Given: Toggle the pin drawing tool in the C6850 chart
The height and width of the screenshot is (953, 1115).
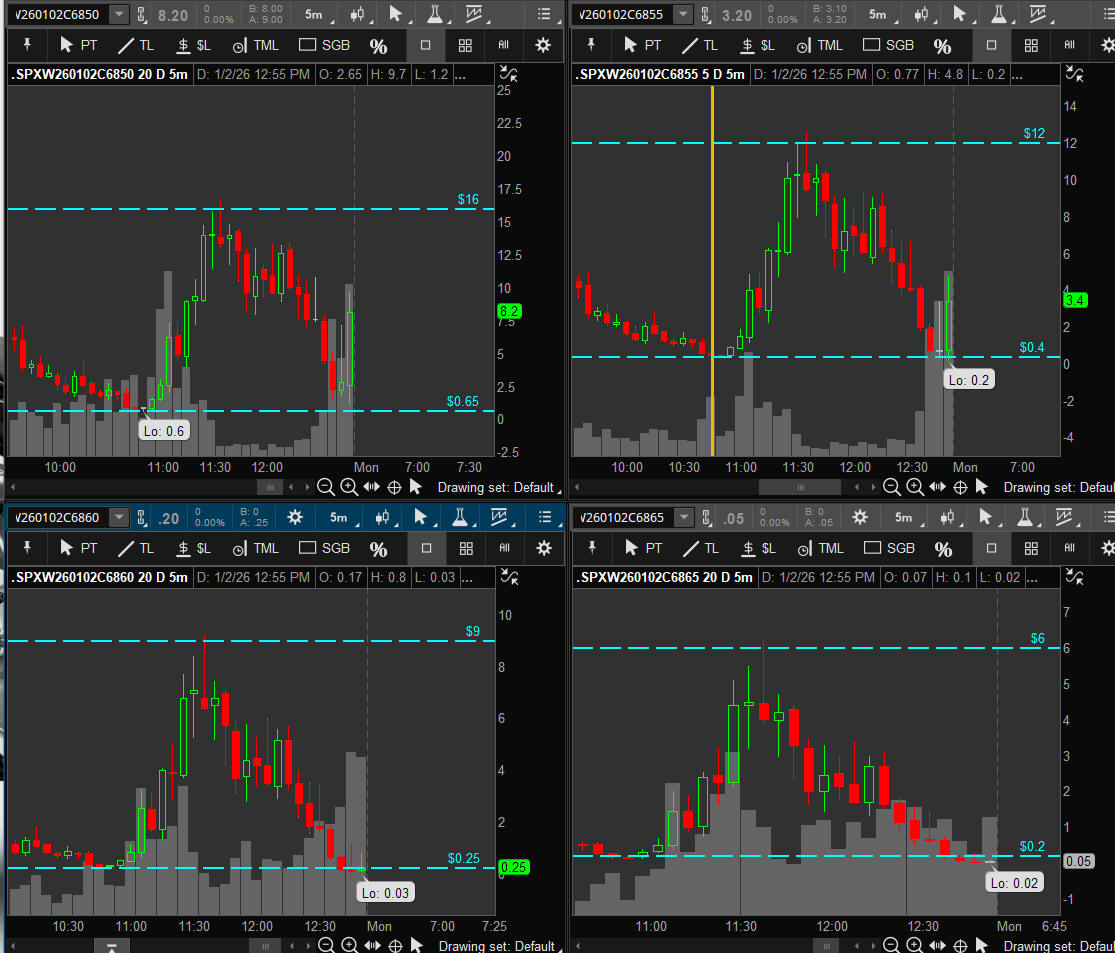Looking at the screenshot, I should click(28, 45).
